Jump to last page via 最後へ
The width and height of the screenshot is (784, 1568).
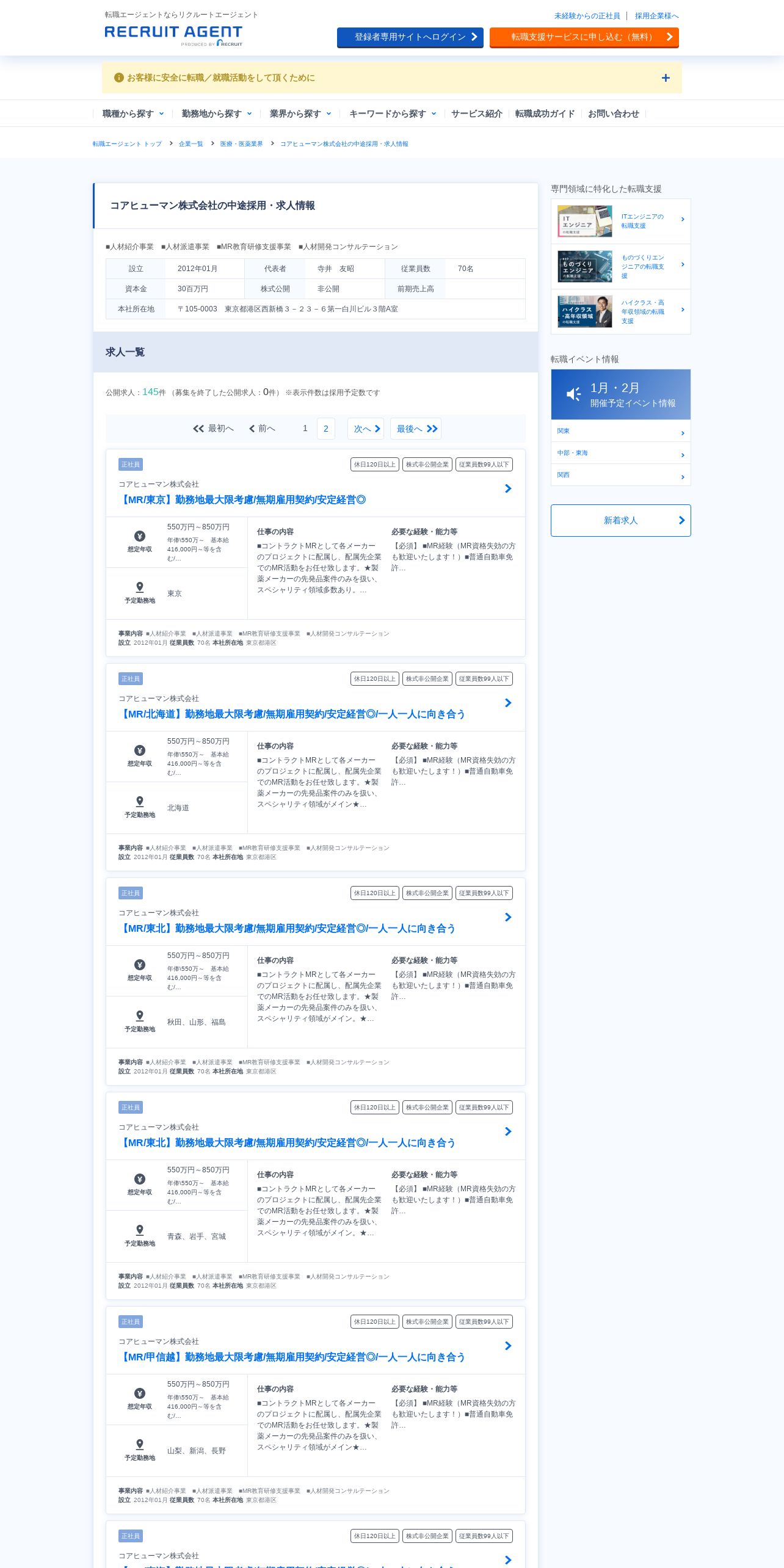[416, 429]
